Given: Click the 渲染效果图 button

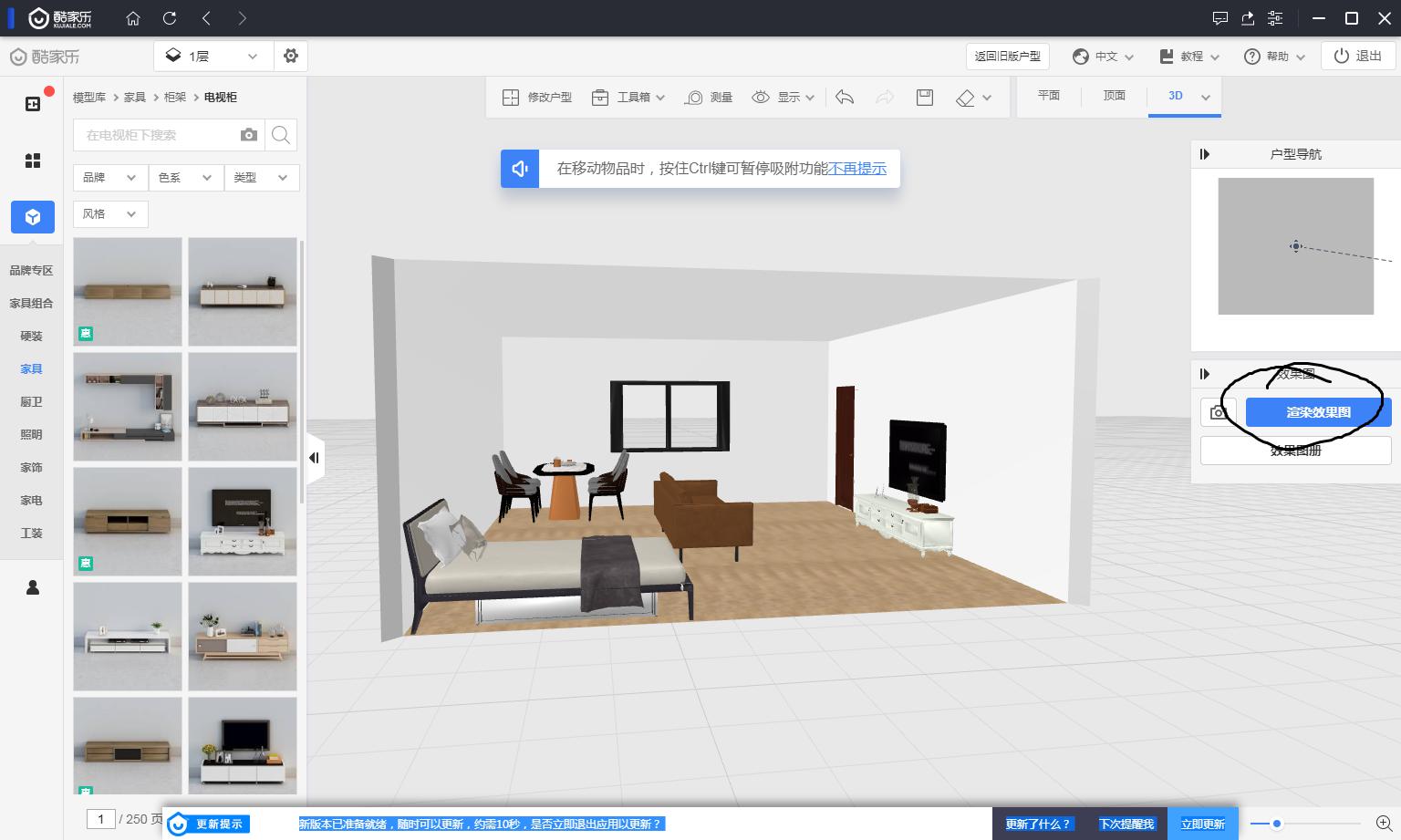Looking at the screenshot, I should 1318,412.
